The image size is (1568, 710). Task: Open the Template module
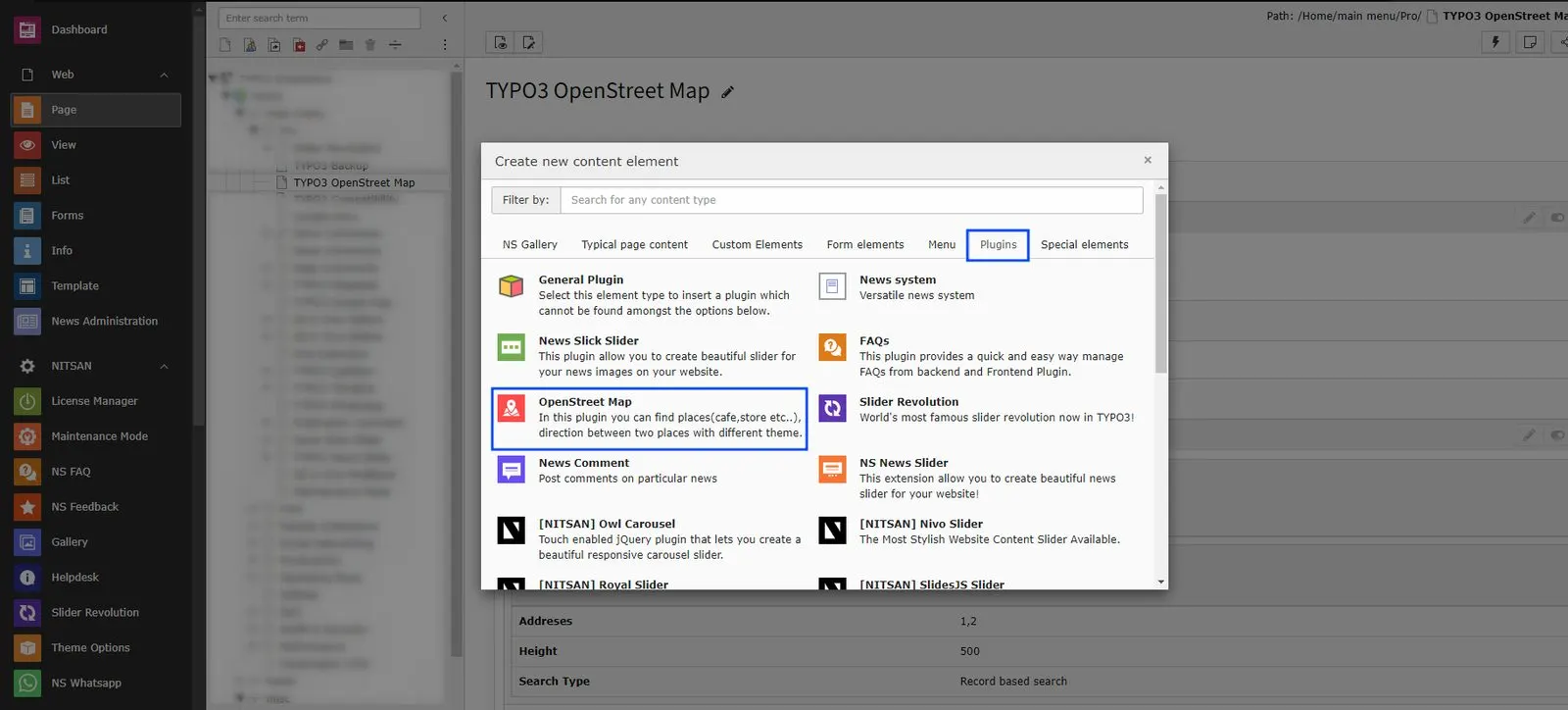[95, 286]
